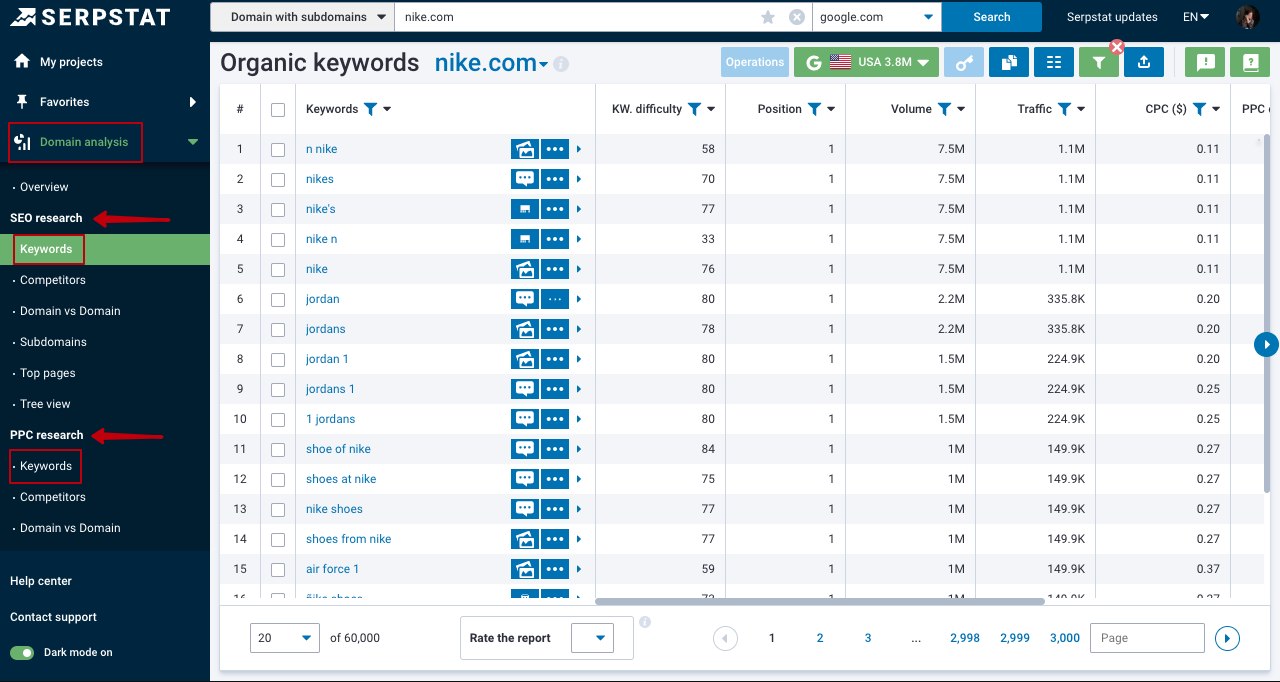Click SERP feature icon for 'n nike' row
Screen dimensions: 1280x682
point(525,149)
